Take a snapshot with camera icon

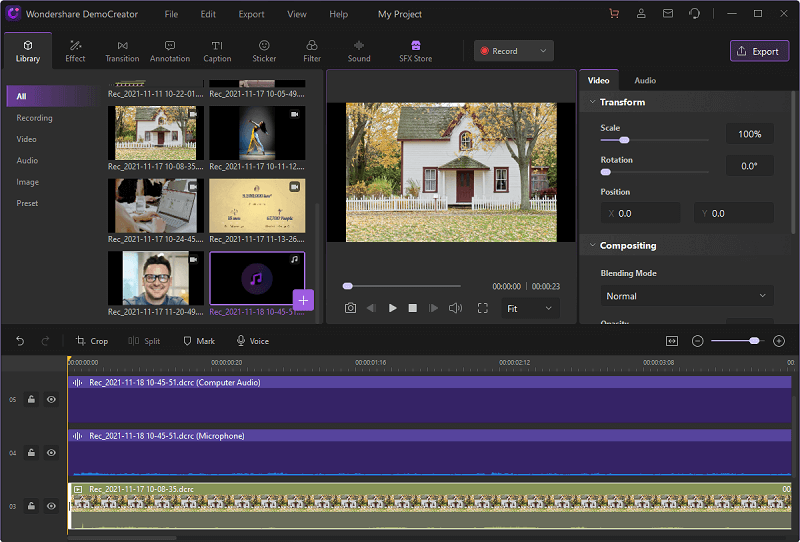pyautogui.click(x=351, y=308)
